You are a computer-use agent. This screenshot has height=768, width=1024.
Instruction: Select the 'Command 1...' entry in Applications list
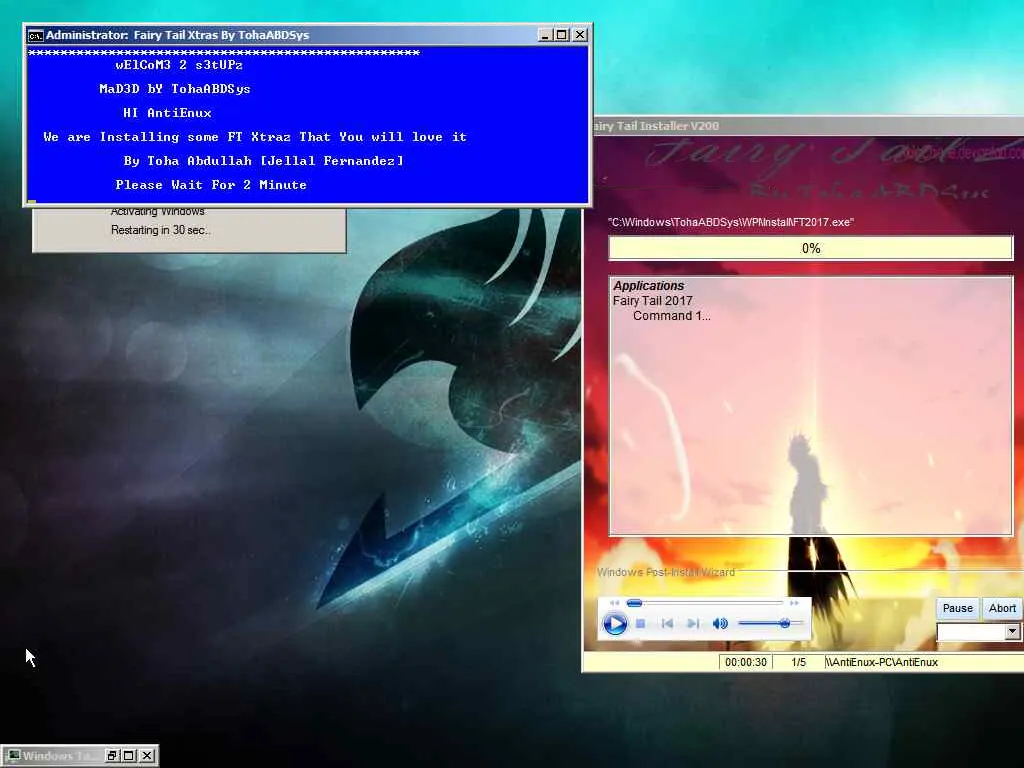671,315
